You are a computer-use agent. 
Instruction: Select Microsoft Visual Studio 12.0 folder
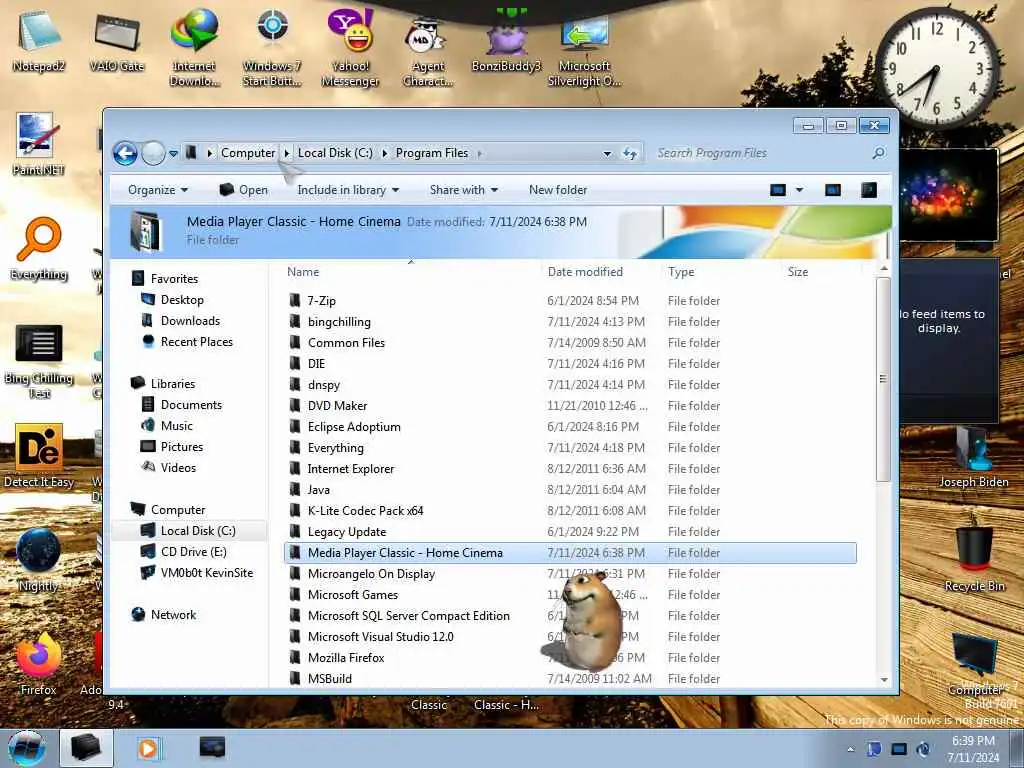click(x=569, y=637)
